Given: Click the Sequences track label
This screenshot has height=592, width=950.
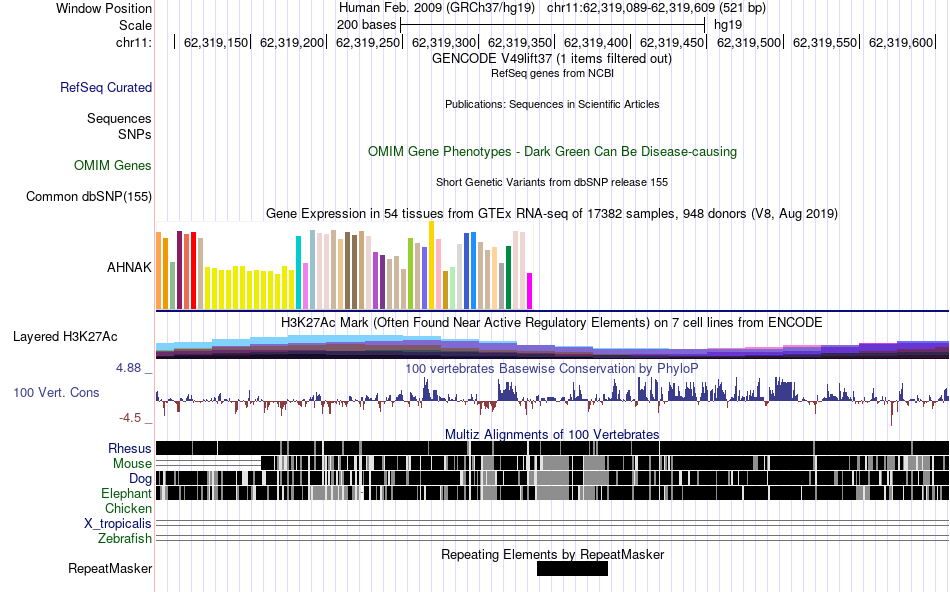Looking at the screenshot, I should 119,118.
